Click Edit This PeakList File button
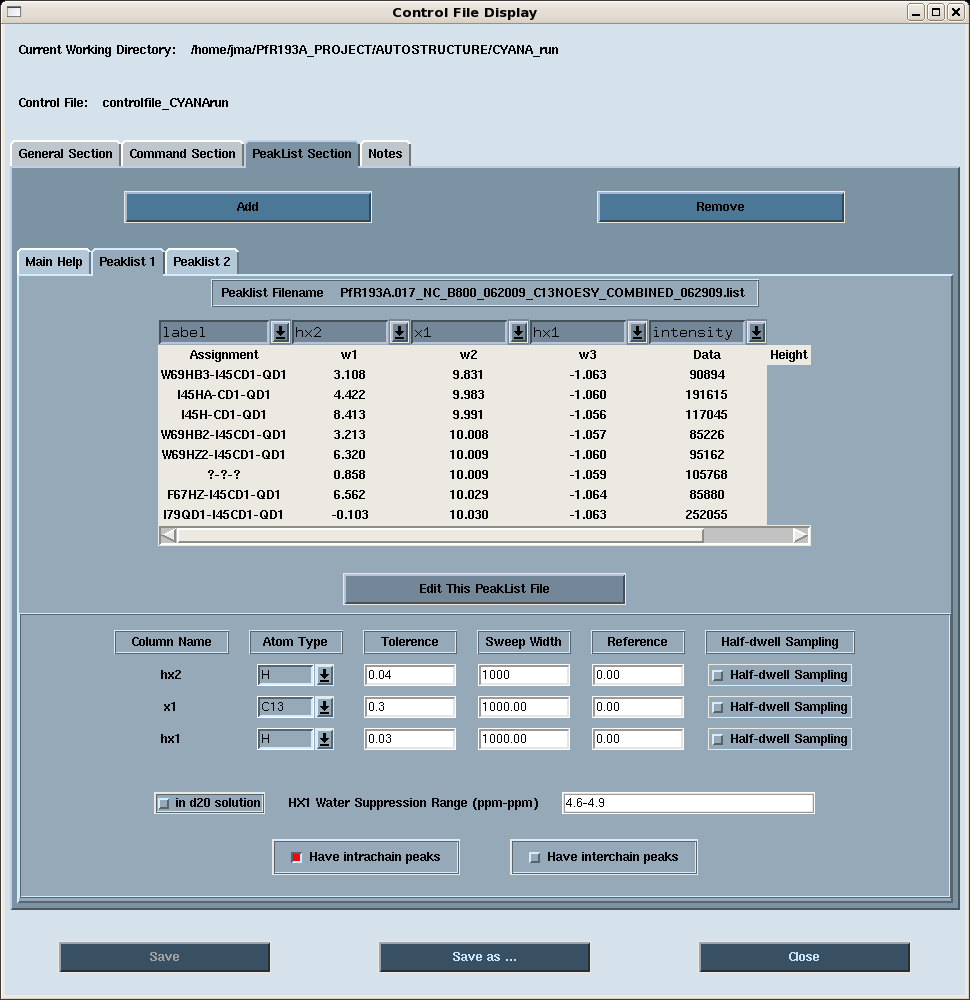Image resolution: width=970 pixels, height=1000 pixels. (x=484, y=589)
